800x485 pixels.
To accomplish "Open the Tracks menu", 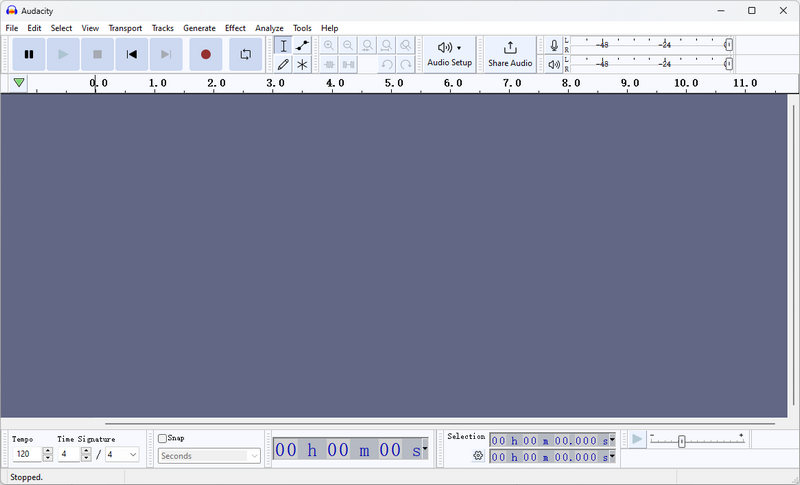I will click(163, 28).
